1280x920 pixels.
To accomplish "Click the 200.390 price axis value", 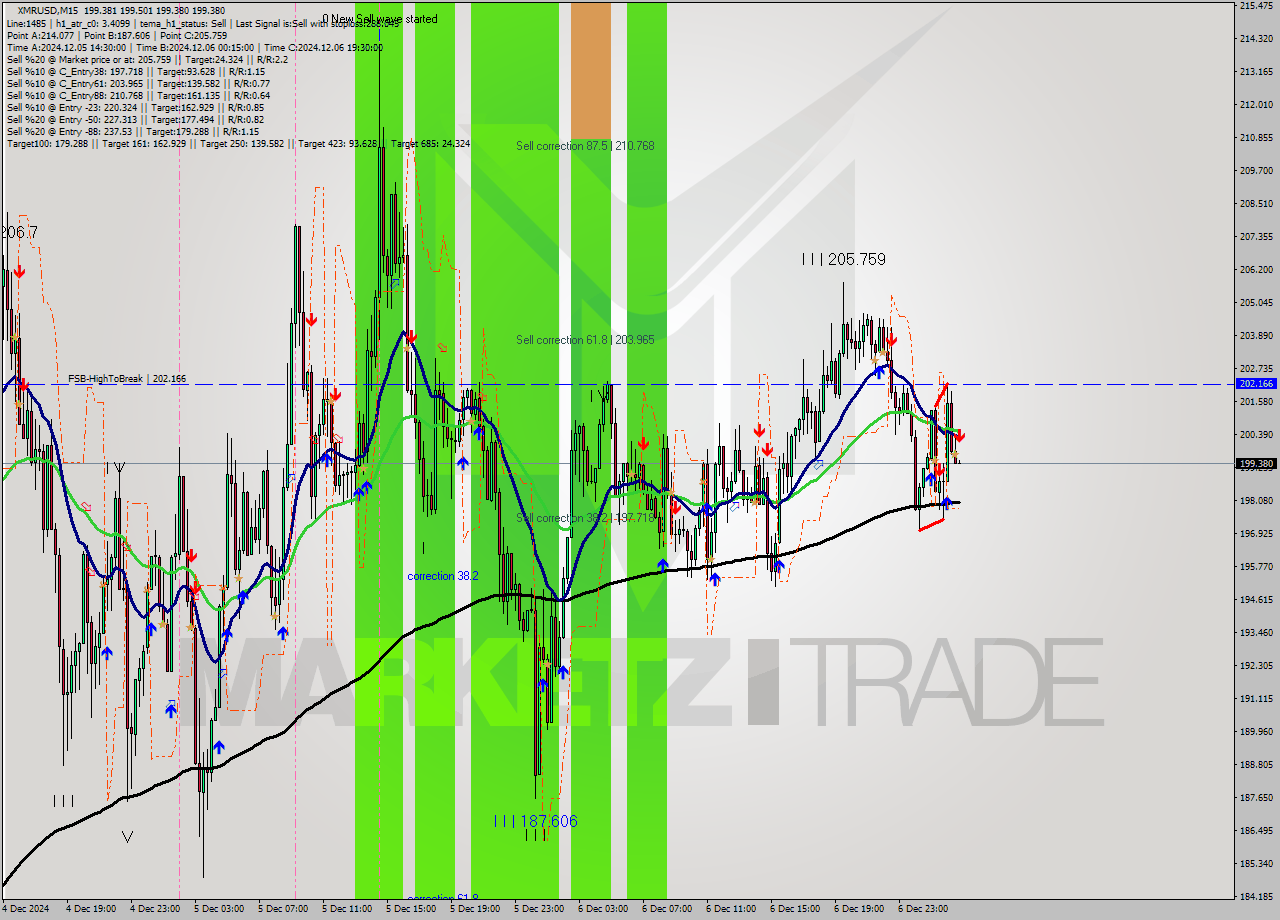I will tap(1256, 435).
